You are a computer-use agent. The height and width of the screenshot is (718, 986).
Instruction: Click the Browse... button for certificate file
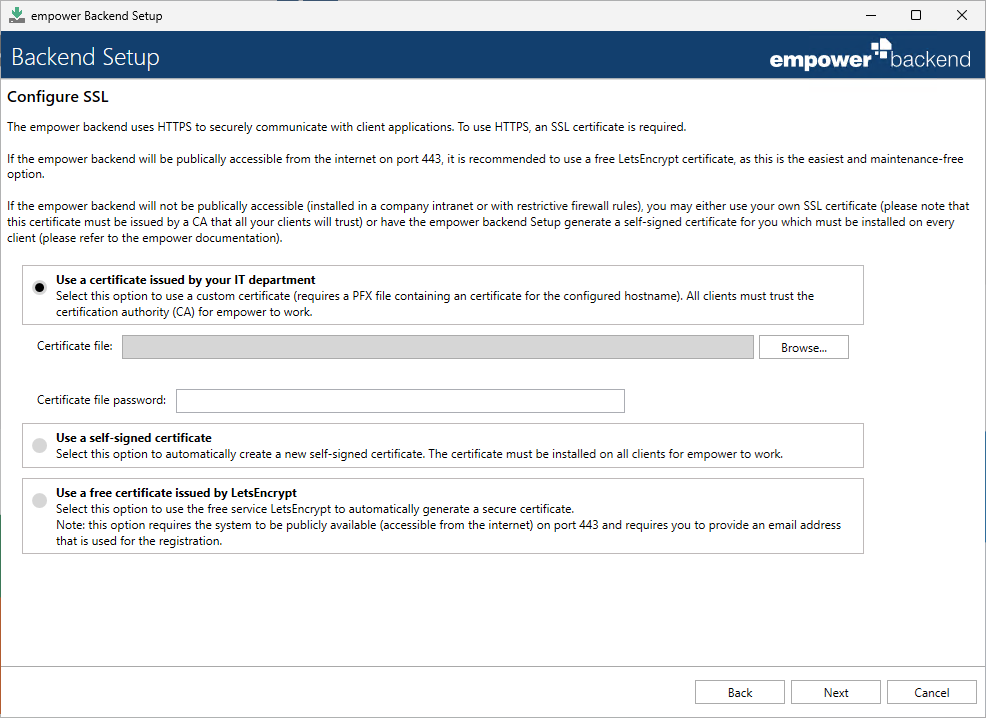[804, 347]
